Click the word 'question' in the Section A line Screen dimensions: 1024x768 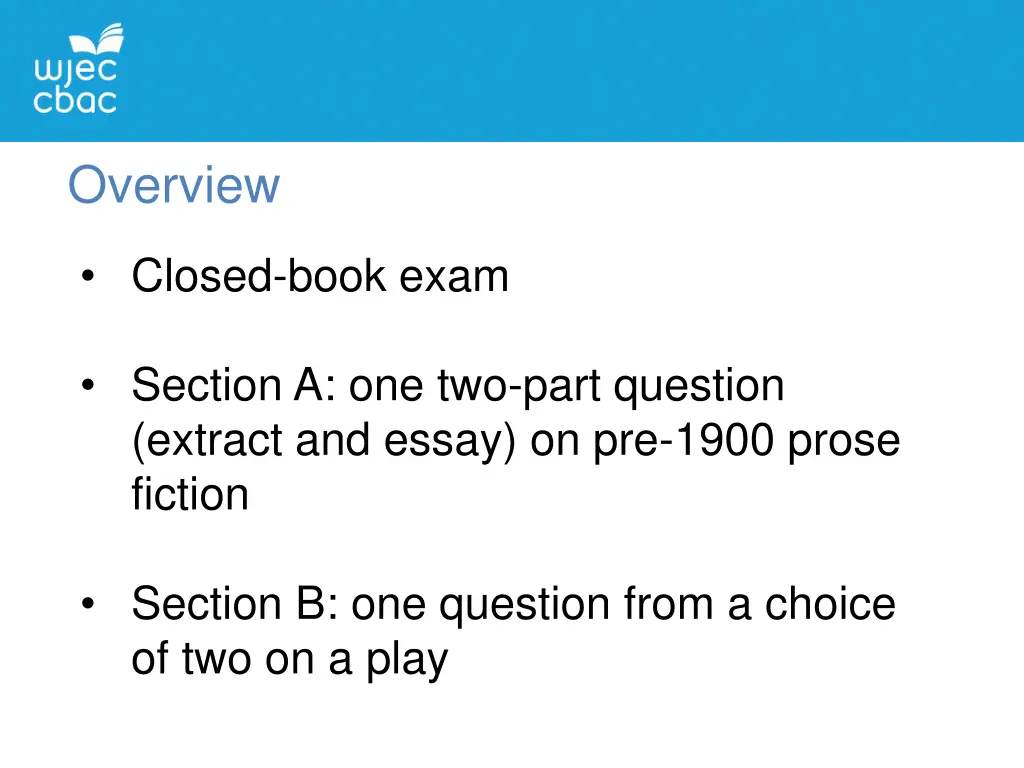699,386
